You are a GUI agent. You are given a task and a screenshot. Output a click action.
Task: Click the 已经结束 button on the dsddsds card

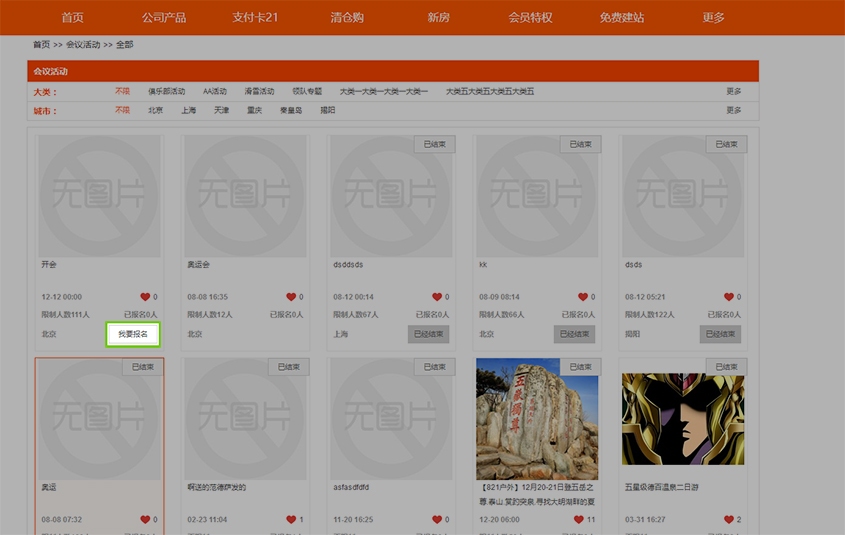click(428, 334)
